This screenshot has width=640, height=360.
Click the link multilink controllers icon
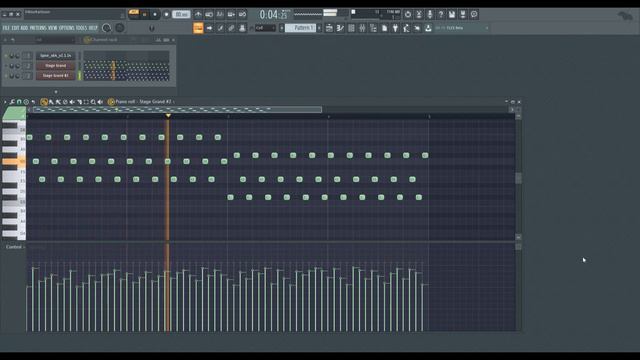[x=231, y=28]
